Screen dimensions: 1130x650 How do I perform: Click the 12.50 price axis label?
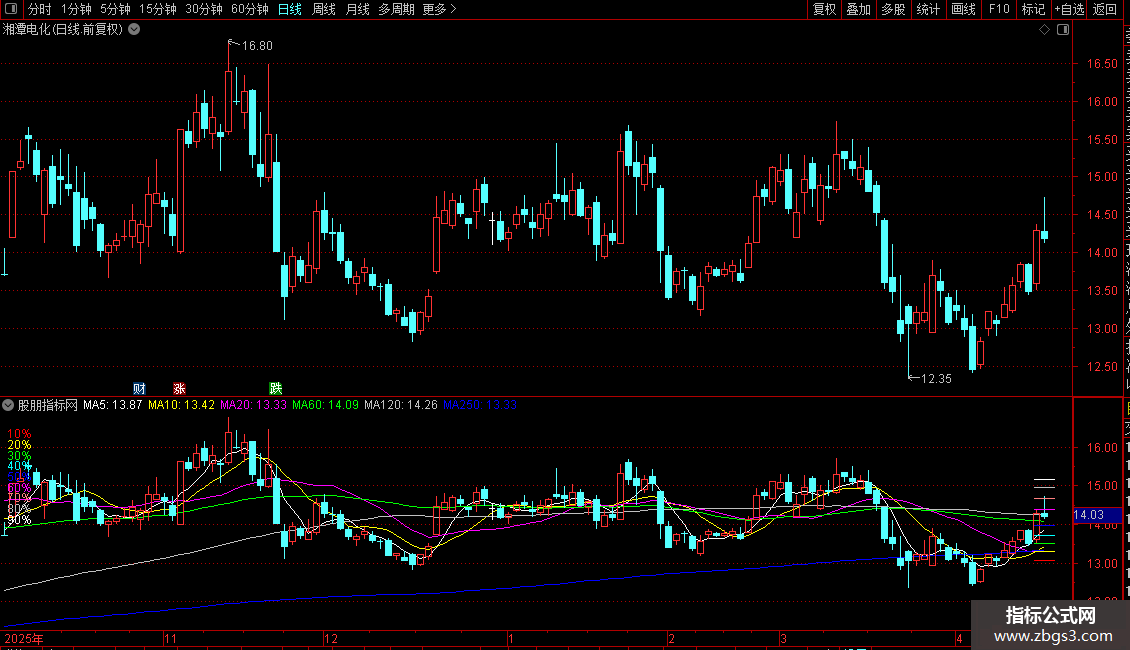tap(1103, 367)
